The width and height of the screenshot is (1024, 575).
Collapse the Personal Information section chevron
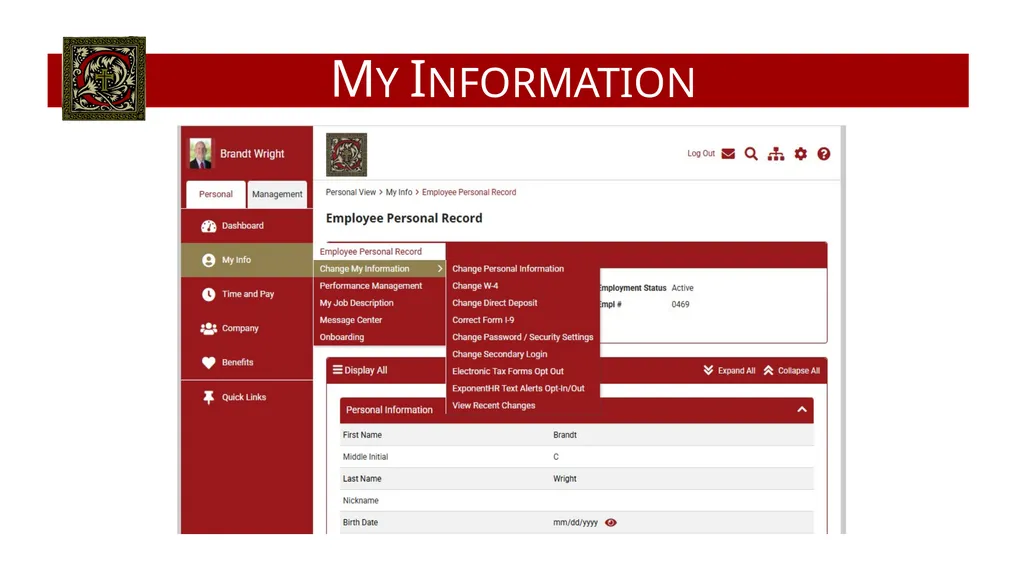[x=802, y=410]
